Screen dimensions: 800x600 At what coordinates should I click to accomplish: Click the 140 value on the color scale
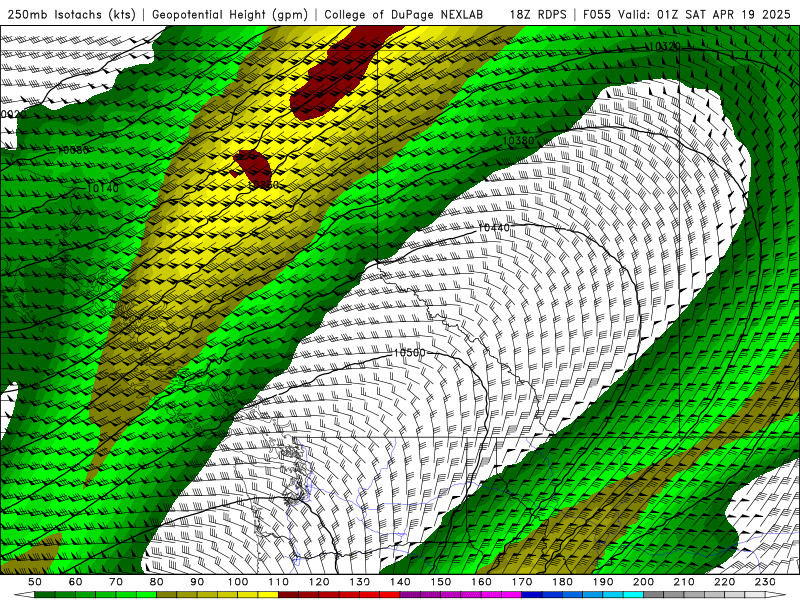click(x=400, y=582)
